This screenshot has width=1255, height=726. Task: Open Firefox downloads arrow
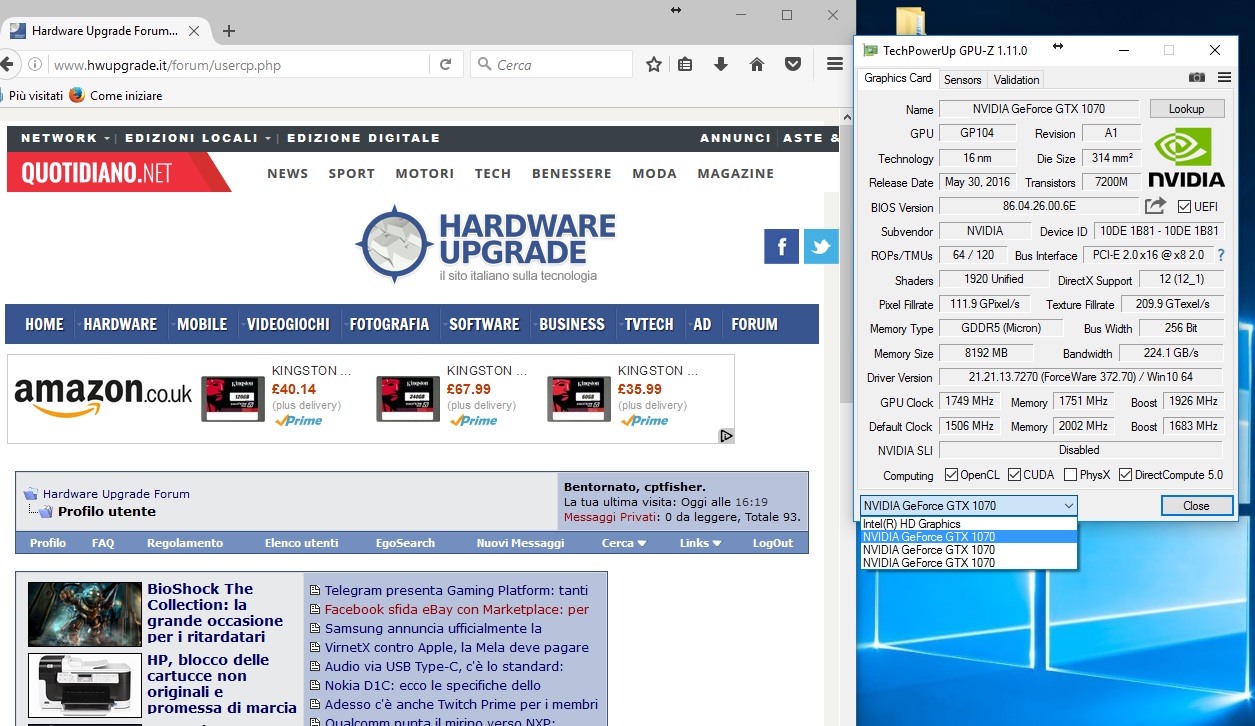pyautogui.click(x=721, y=64)
